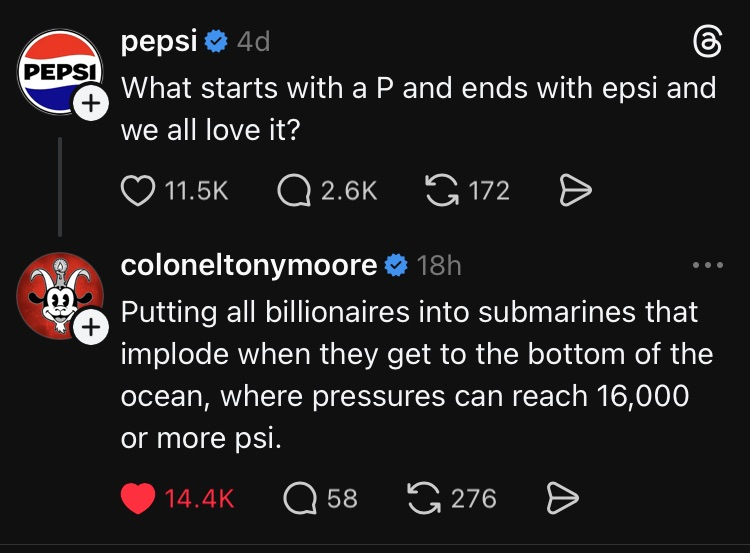This screenshot has width=750, height=553.
Task: Follow coloneltonymoore using the plus badge
Action: pos(91,326)
